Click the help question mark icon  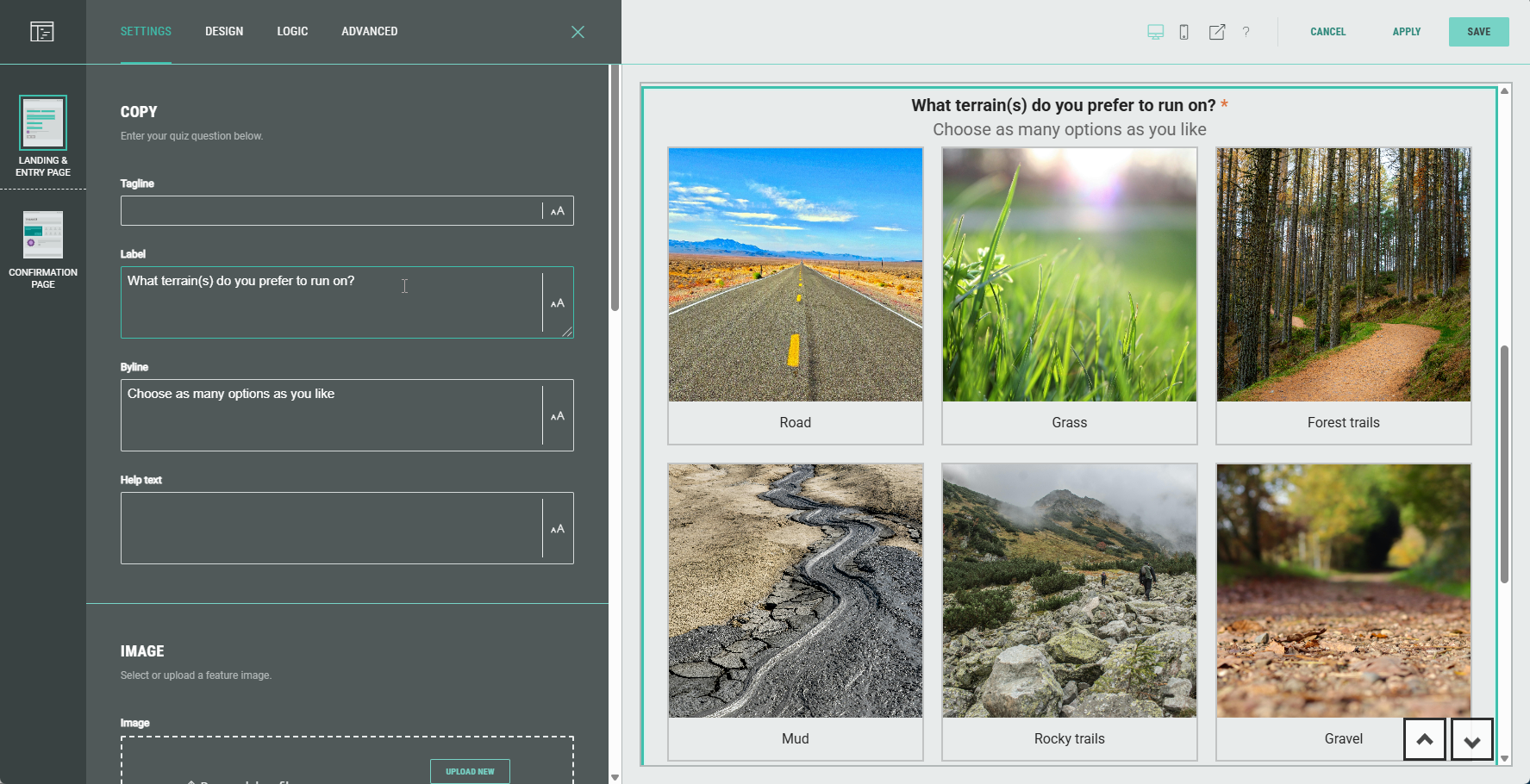1246,32
